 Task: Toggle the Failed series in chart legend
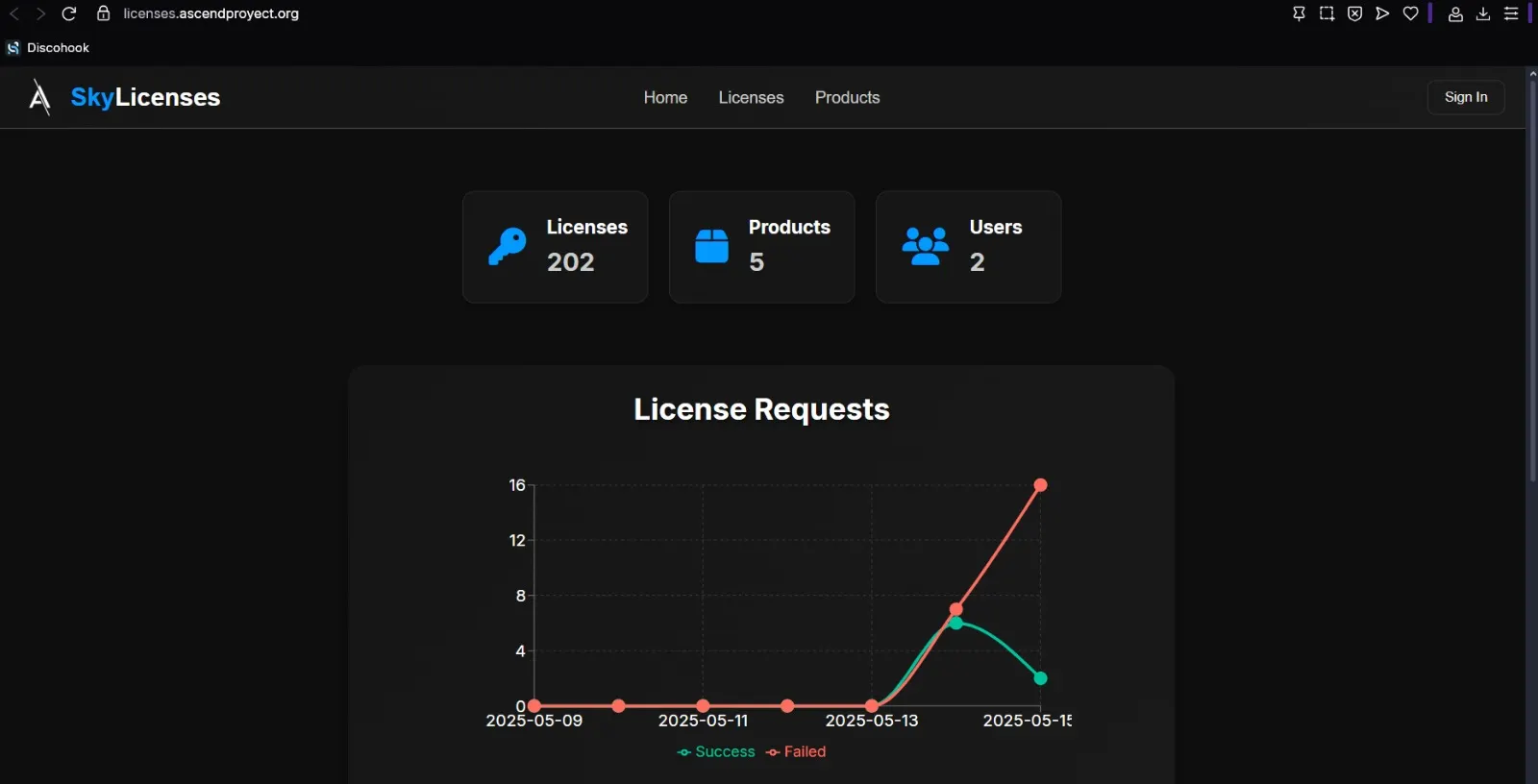coord(797,751)
